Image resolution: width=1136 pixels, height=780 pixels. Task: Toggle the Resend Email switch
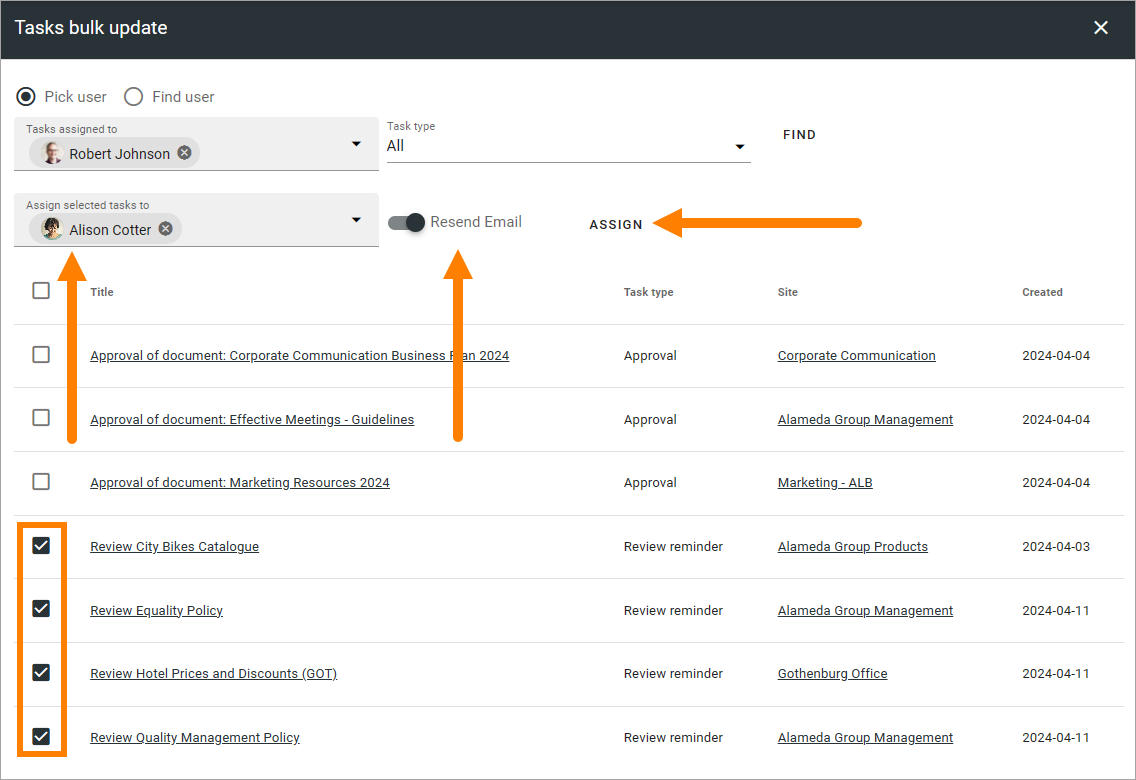coord(406,222)
